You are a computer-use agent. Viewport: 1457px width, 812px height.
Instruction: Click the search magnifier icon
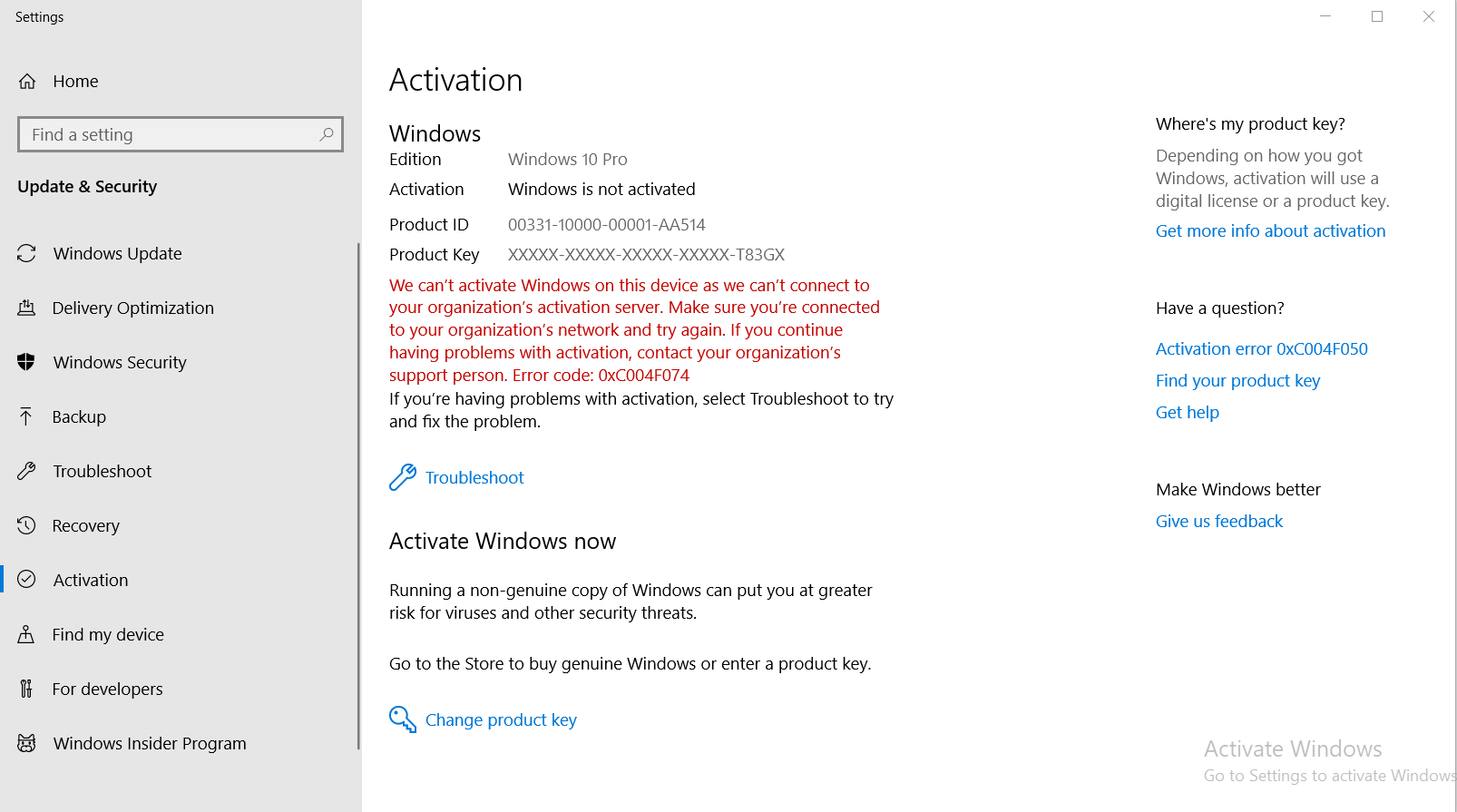327,134
